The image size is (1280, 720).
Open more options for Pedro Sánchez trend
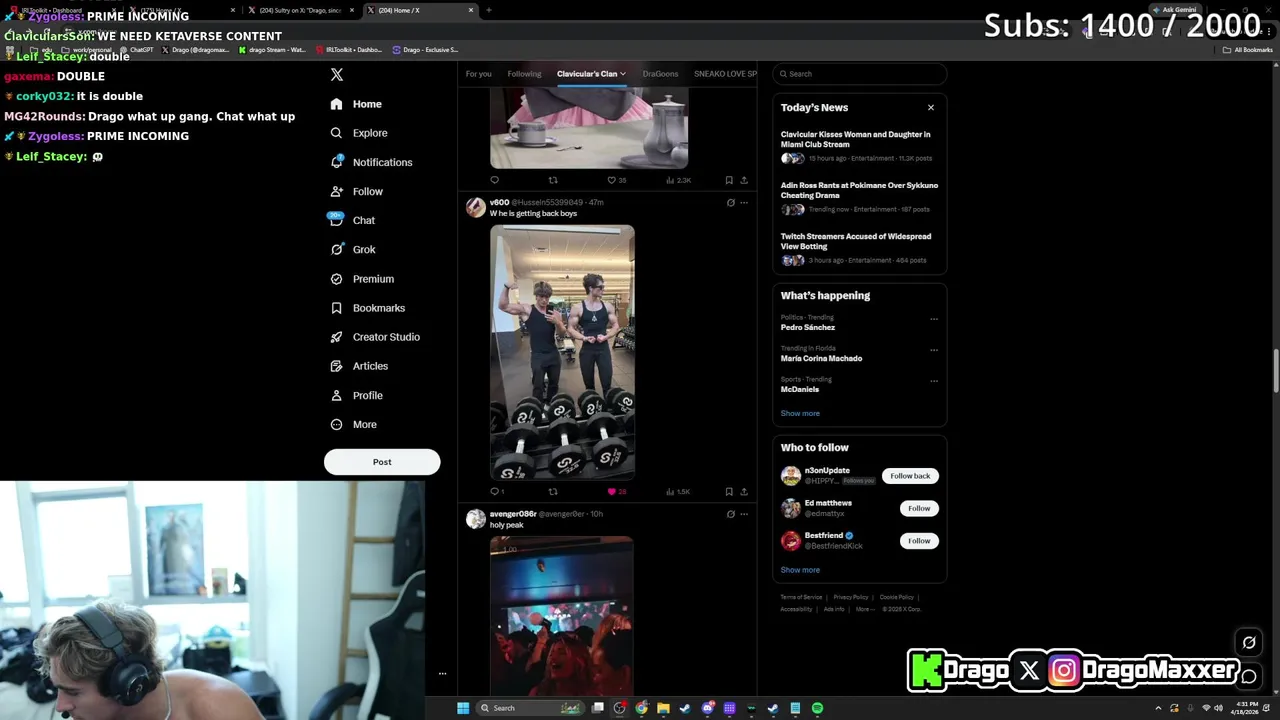pyautogui.click(x=934, y=319)
